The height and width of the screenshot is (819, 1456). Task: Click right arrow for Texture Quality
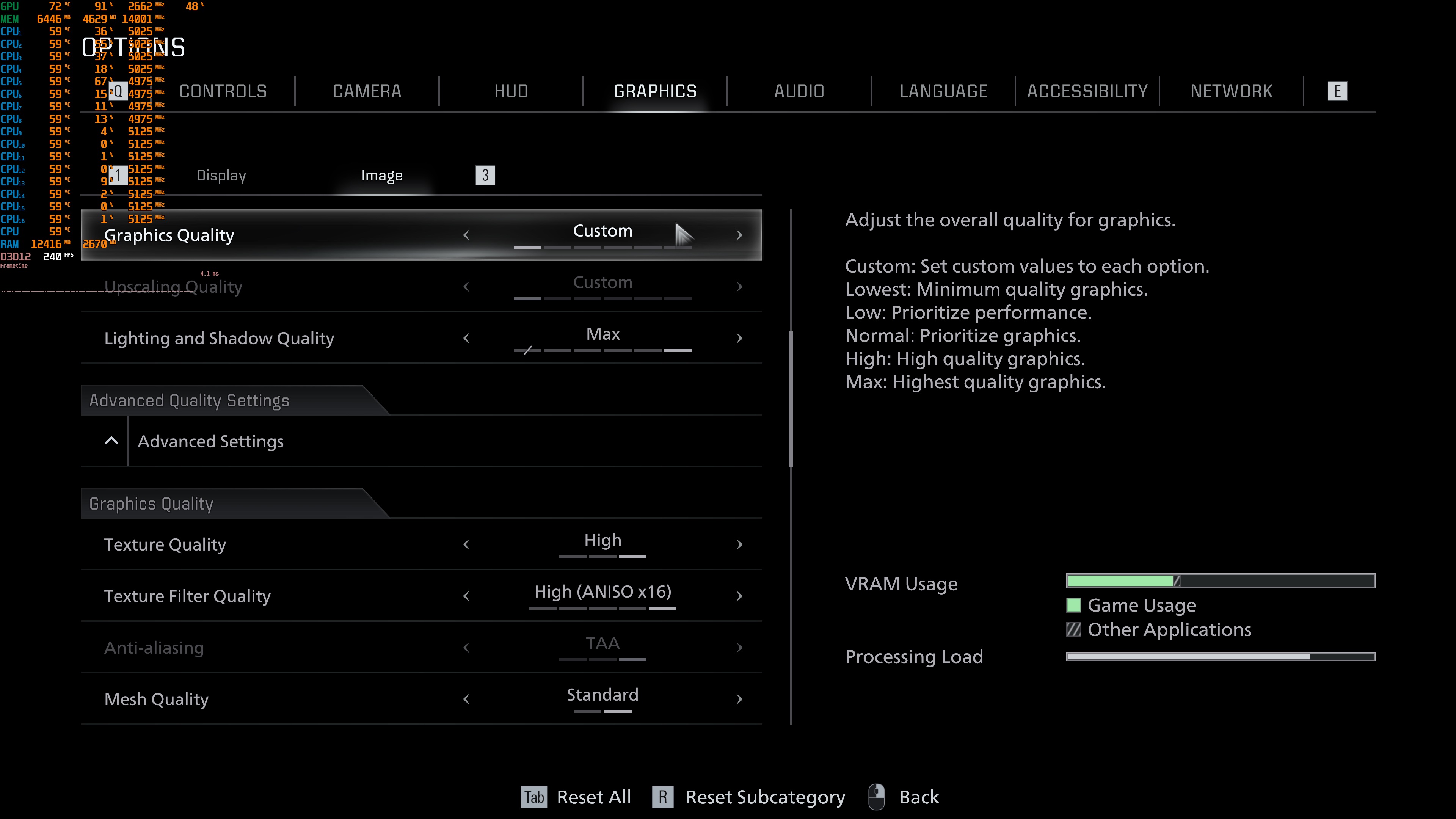[739, 544]
